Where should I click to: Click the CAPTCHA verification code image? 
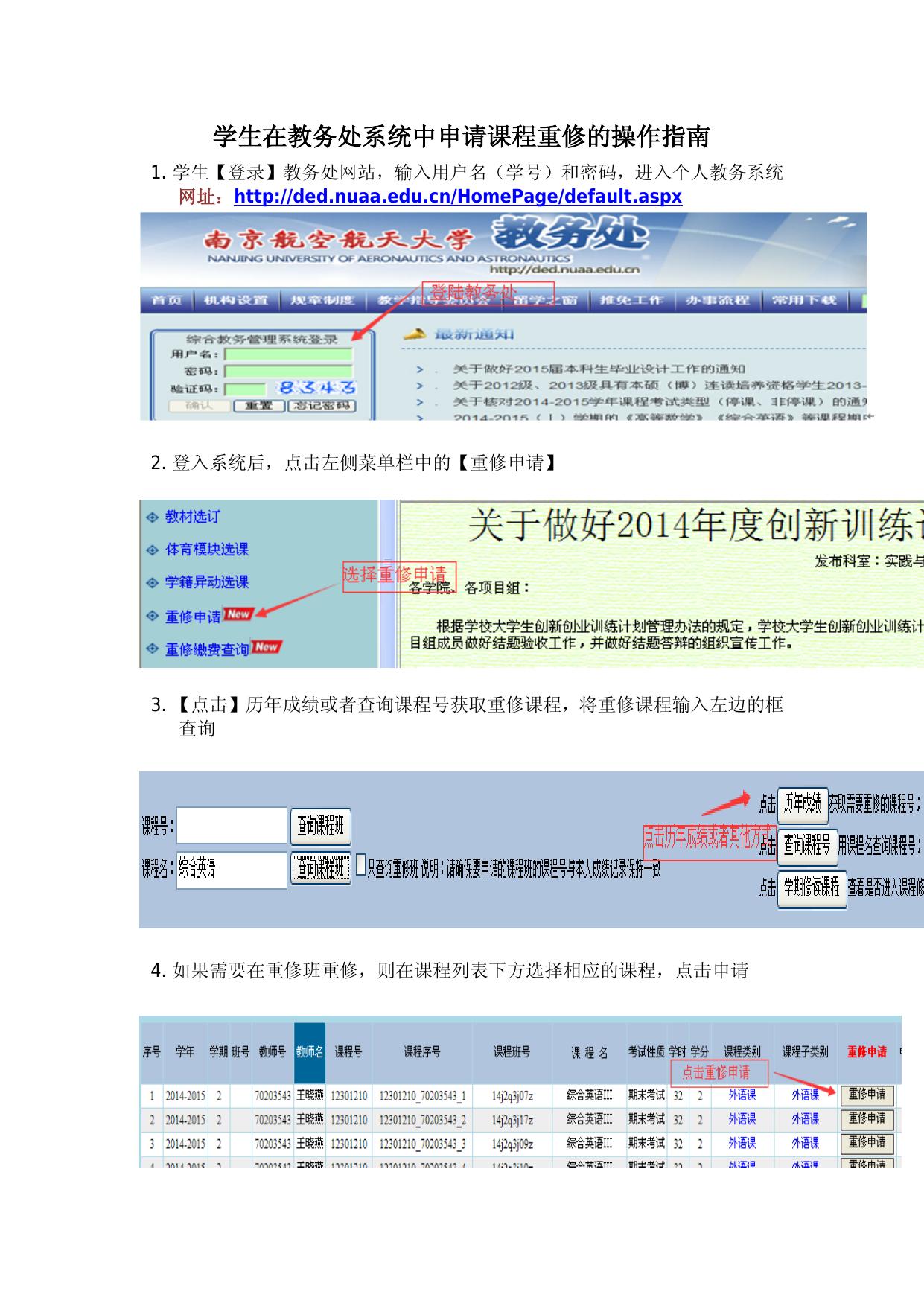[317, 388]
